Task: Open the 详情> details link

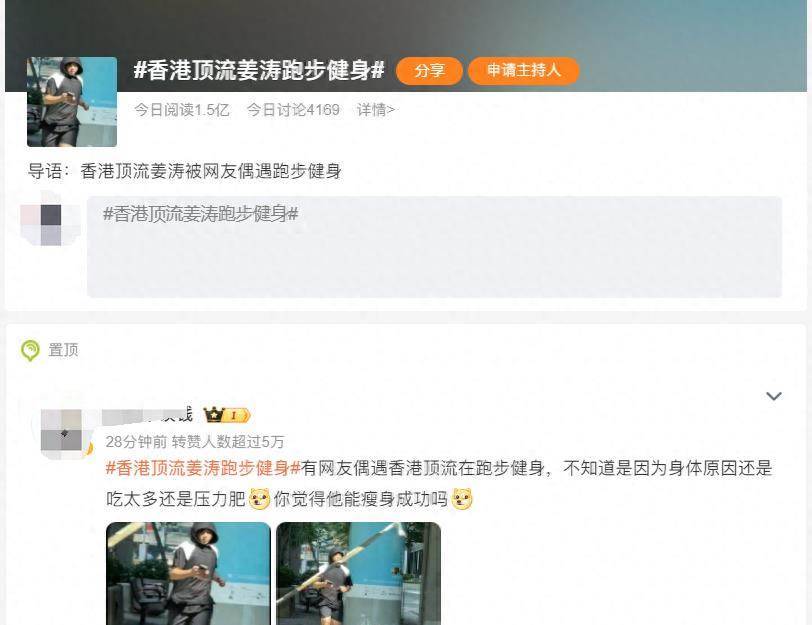Action: tap(375, 110)
